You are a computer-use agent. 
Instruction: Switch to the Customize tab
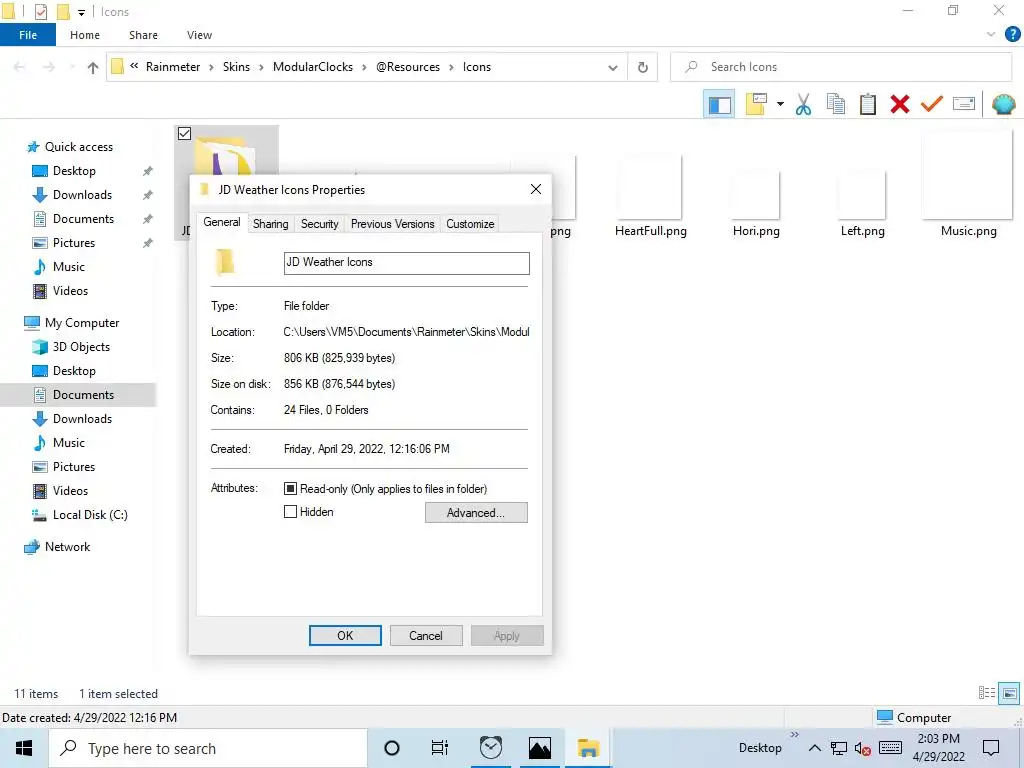[x=470, y=224]
